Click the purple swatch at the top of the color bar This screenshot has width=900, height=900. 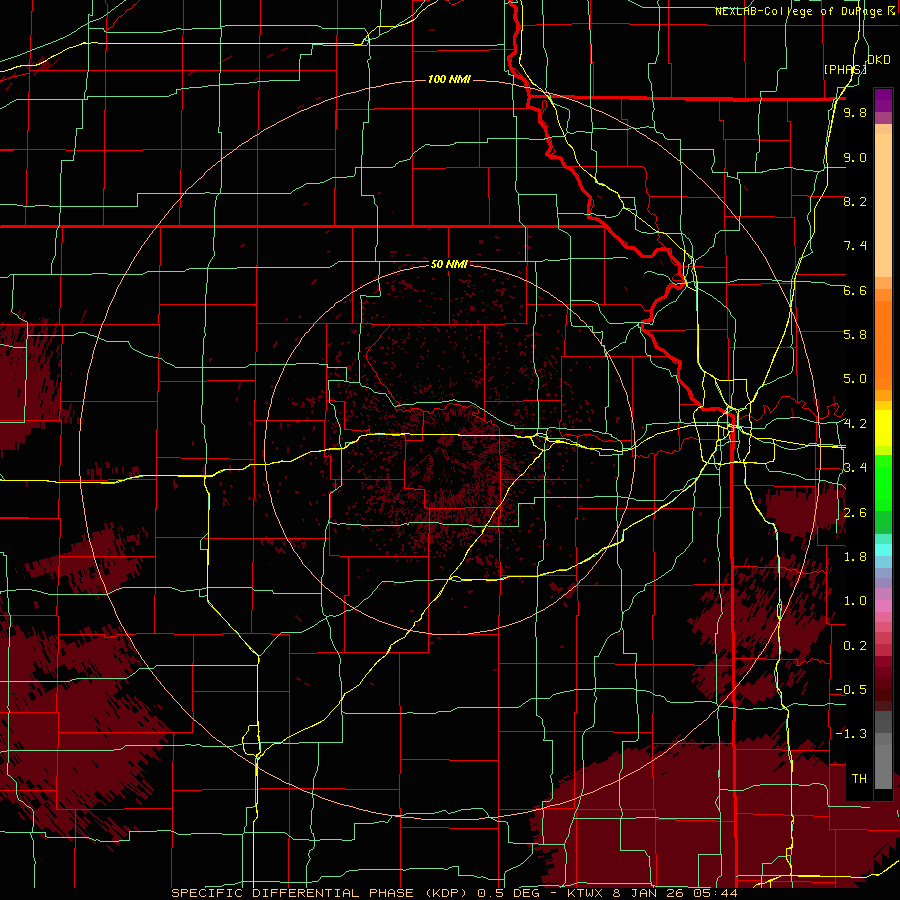[883, 100]
